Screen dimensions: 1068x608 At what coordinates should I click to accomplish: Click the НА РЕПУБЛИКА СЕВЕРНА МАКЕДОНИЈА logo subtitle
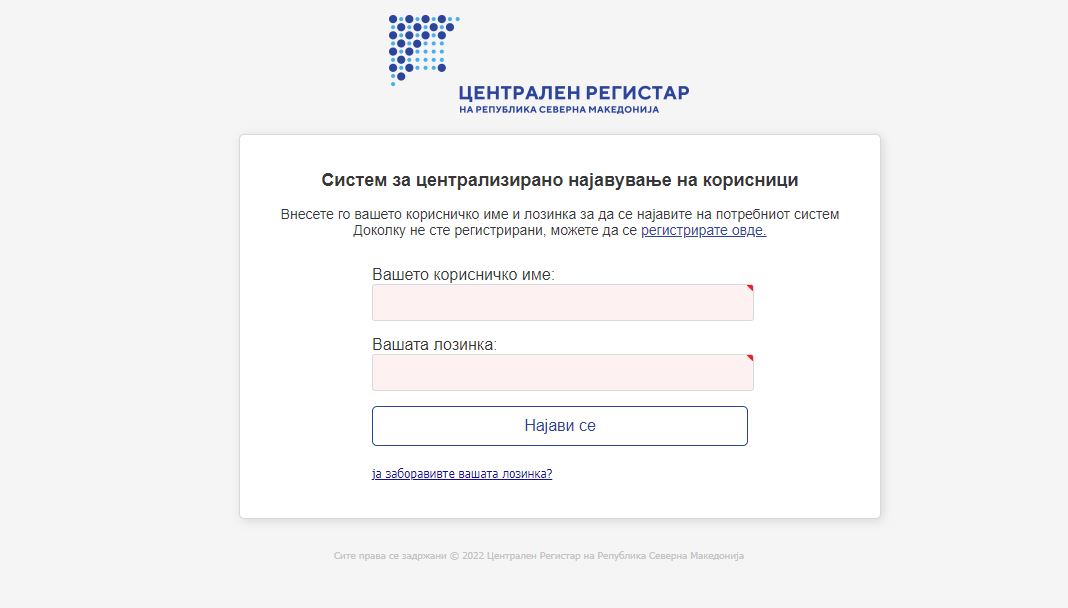pos(559,110)
